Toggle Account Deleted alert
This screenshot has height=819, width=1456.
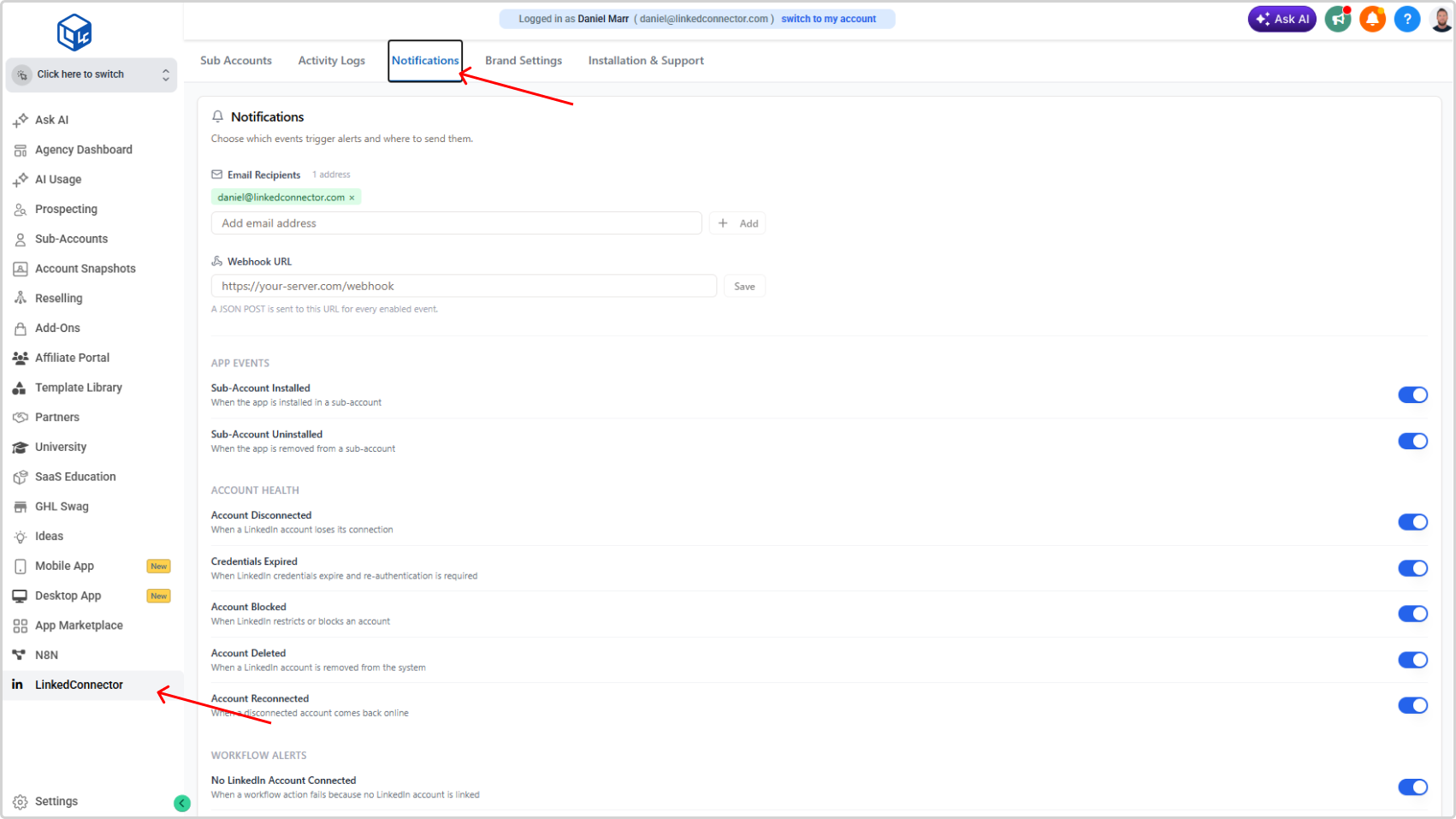tap(1412, 660)
